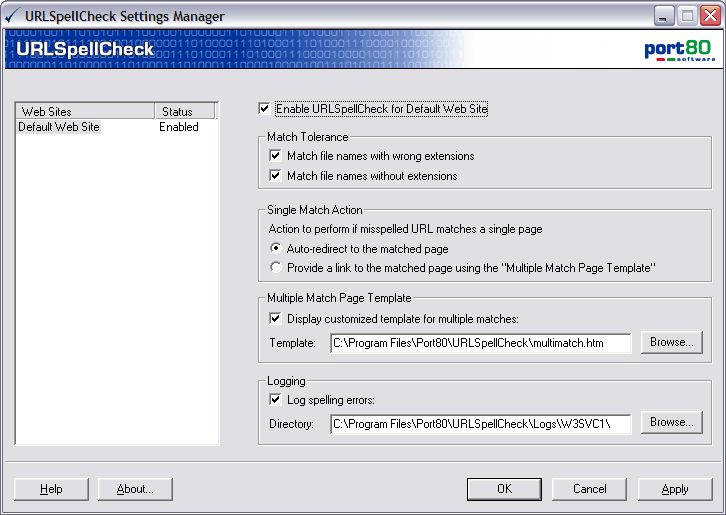Cancel the settings dialog
This screenshot has height=515, width=726.
pos(589,489)
